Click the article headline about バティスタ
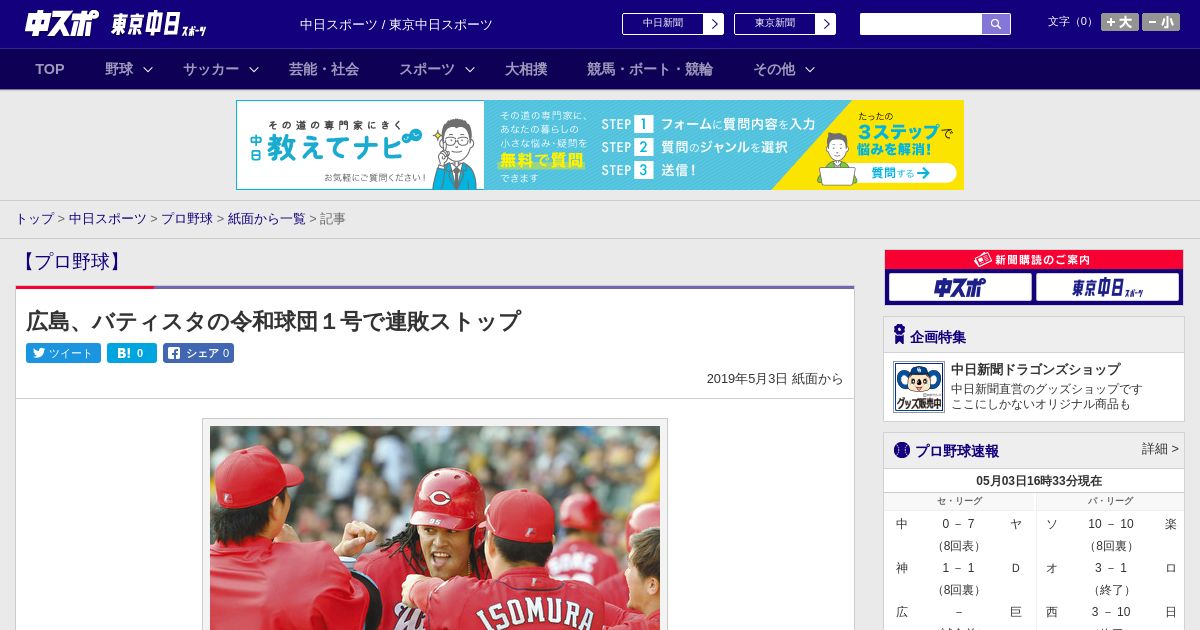The width and height of the screenshot is (1200, 630). [273, 321]
